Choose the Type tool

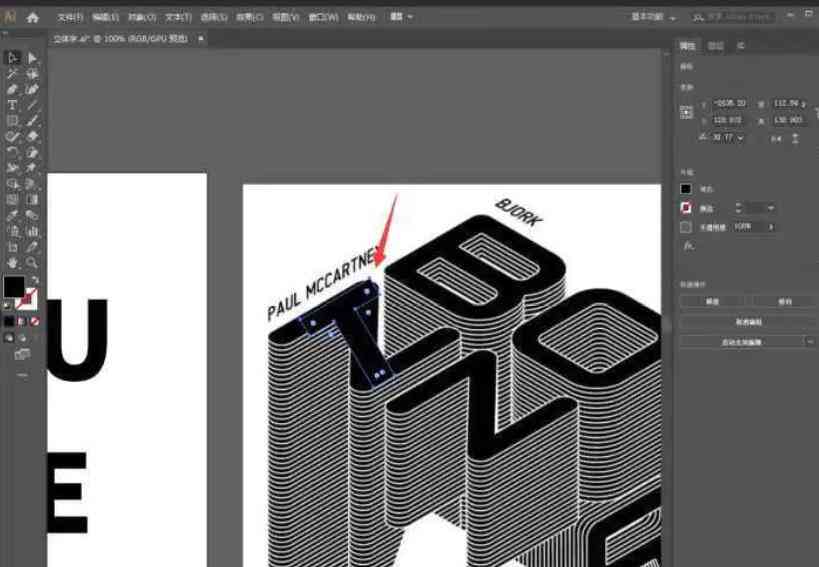(x=13, y=105)
